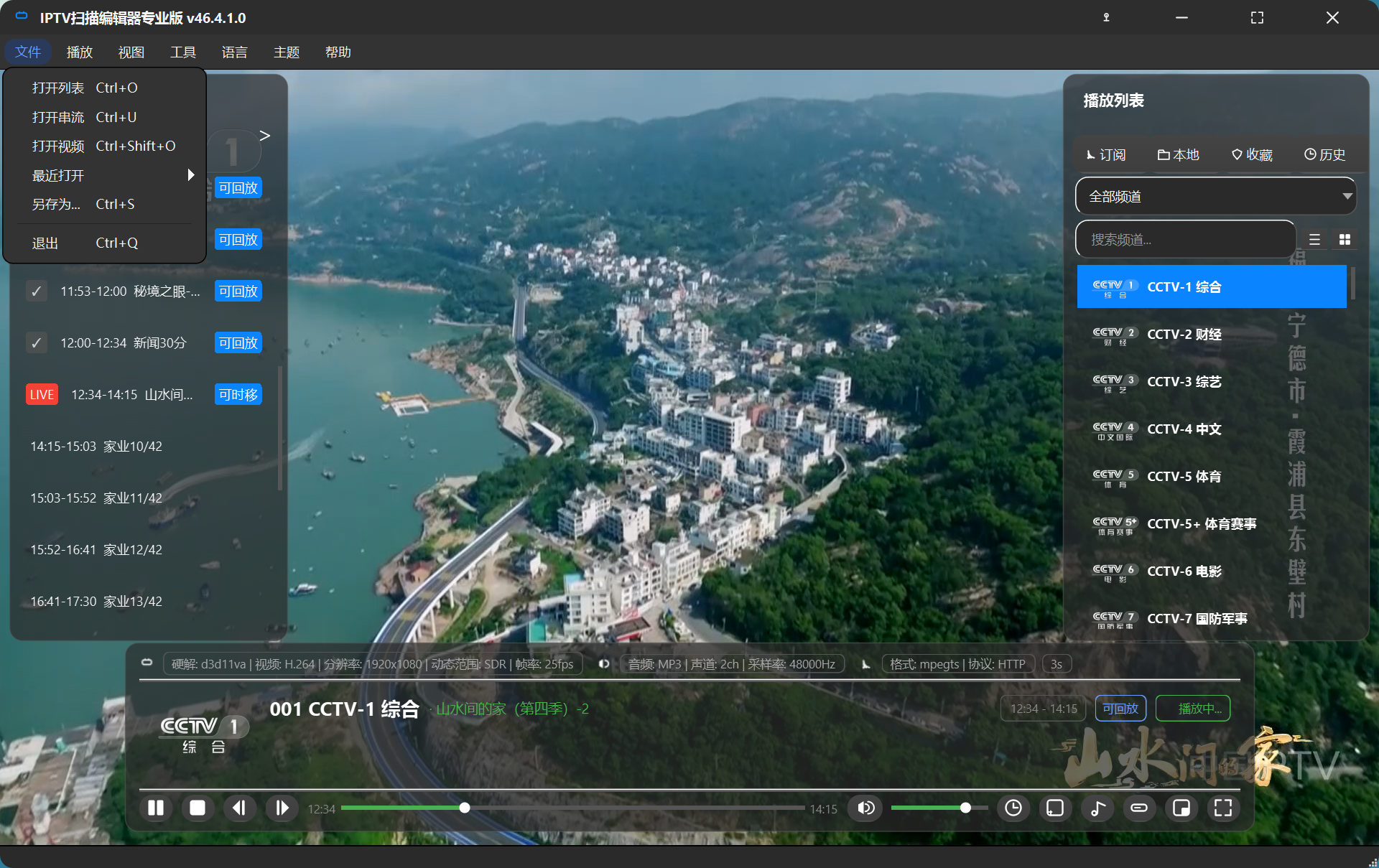Toggle the checkmark for 新闻30分 program
This screenshot has width=1379, height=868.
coord(37,343)
